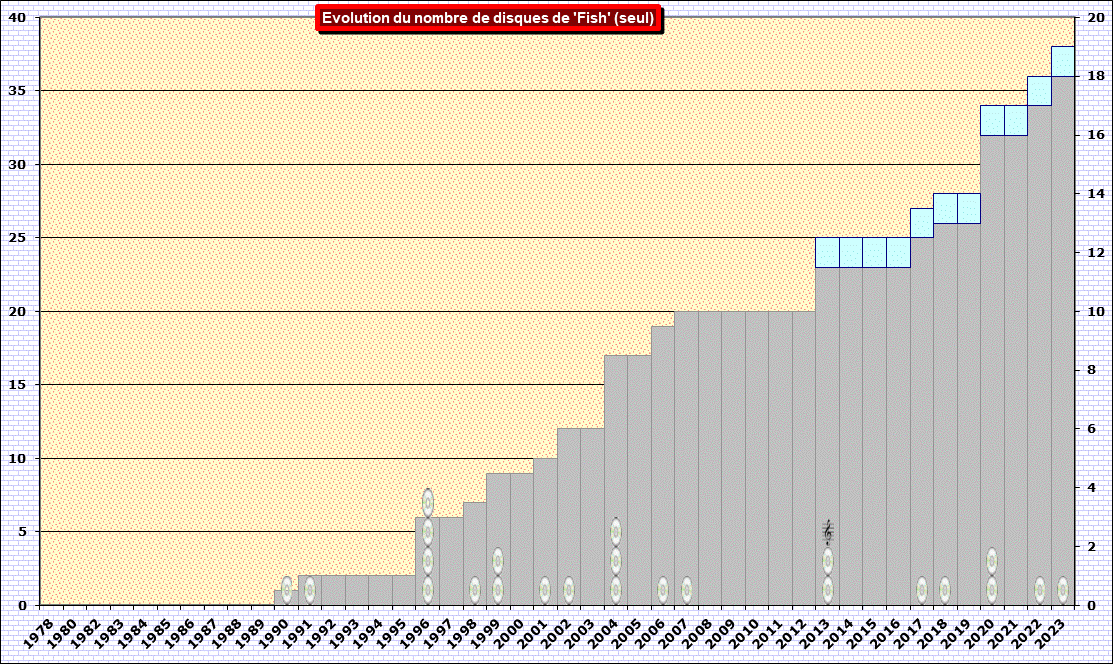Screen dimensions: 1113x664
Task: Click the value 18 on the right axis
Action: 1096,76
